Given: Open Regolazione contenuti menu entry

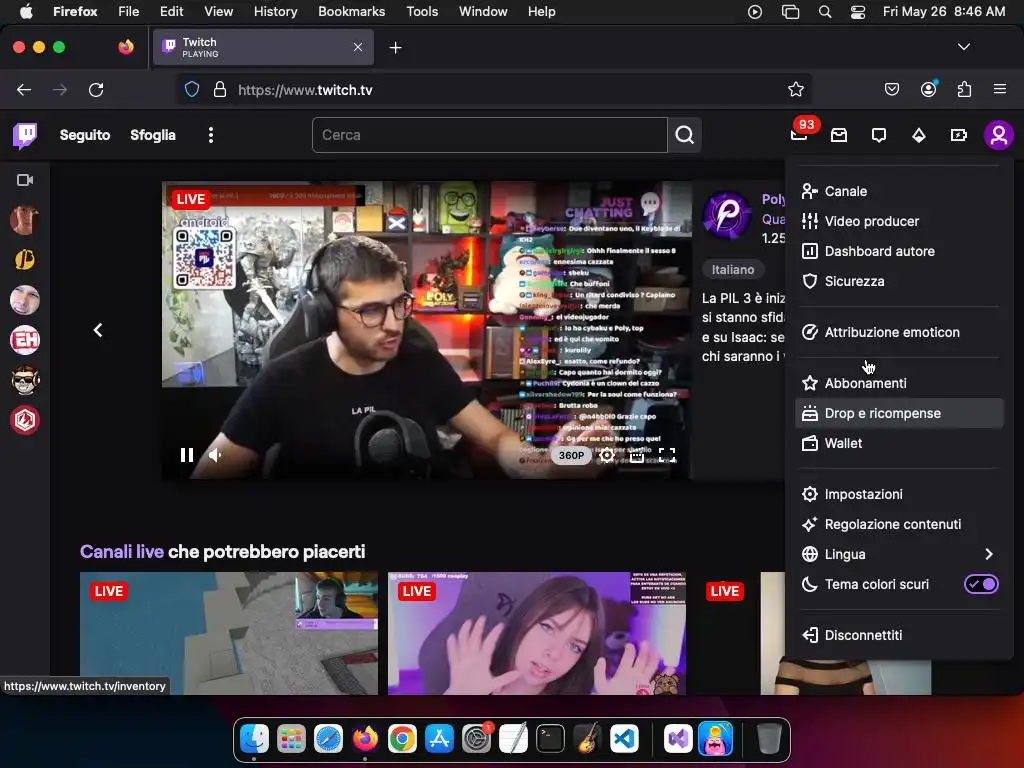Looking at the screenshot, I should pos(900,524).
